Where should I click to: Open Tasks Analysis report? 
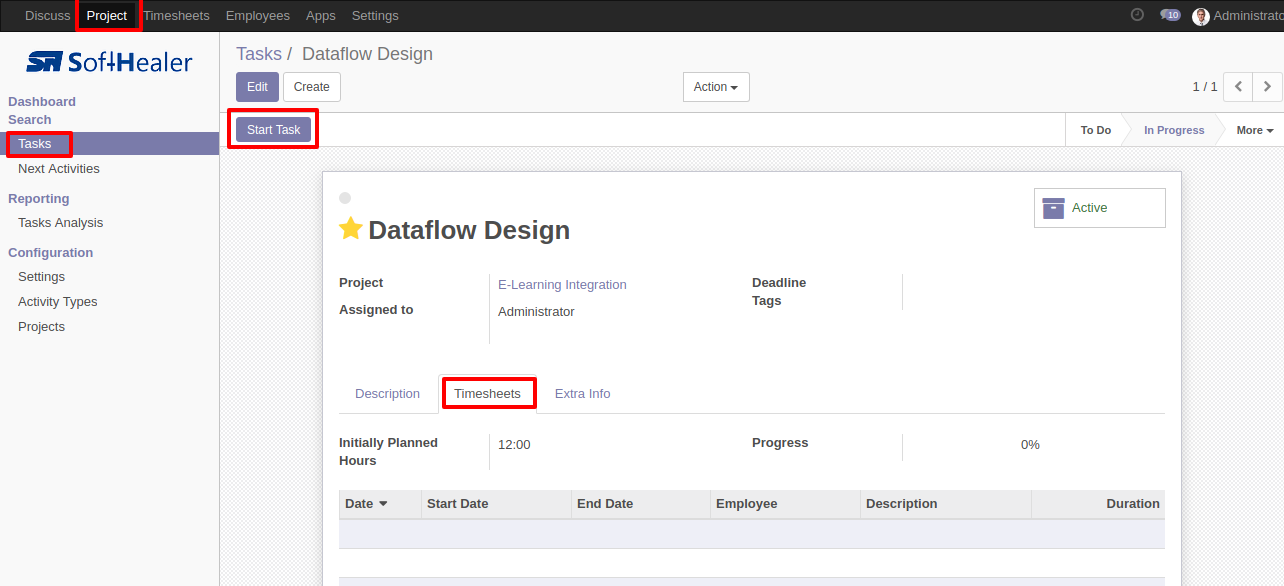click(60, 223)
